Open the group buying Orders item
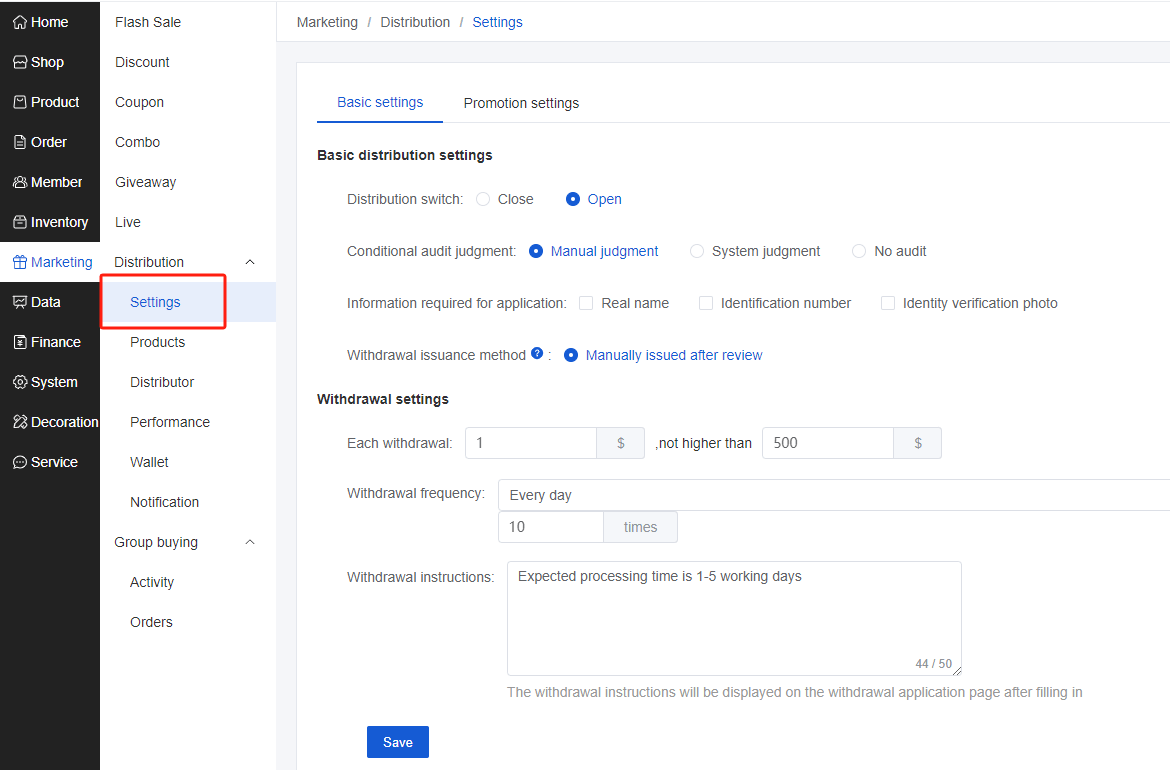This screenshot has height=770, width=1170. coord(151,622)
